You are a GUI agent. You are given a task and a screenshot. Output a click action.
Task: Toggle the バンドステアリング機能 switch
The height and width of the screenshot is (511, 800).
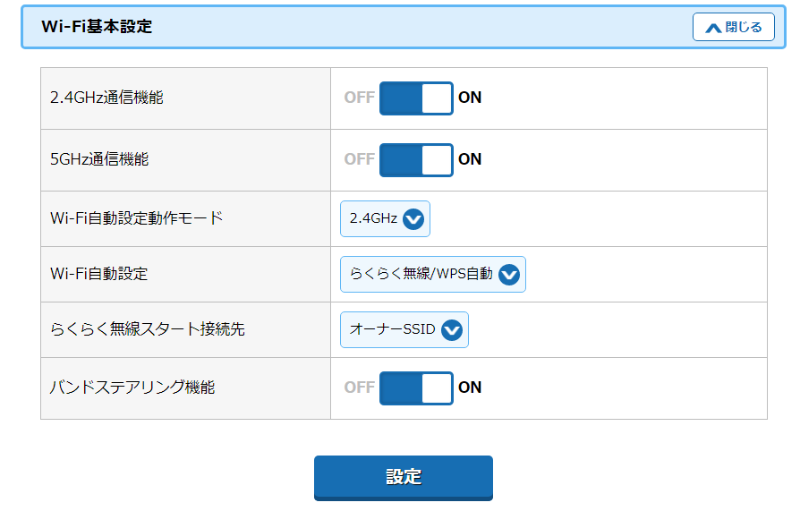416,387
